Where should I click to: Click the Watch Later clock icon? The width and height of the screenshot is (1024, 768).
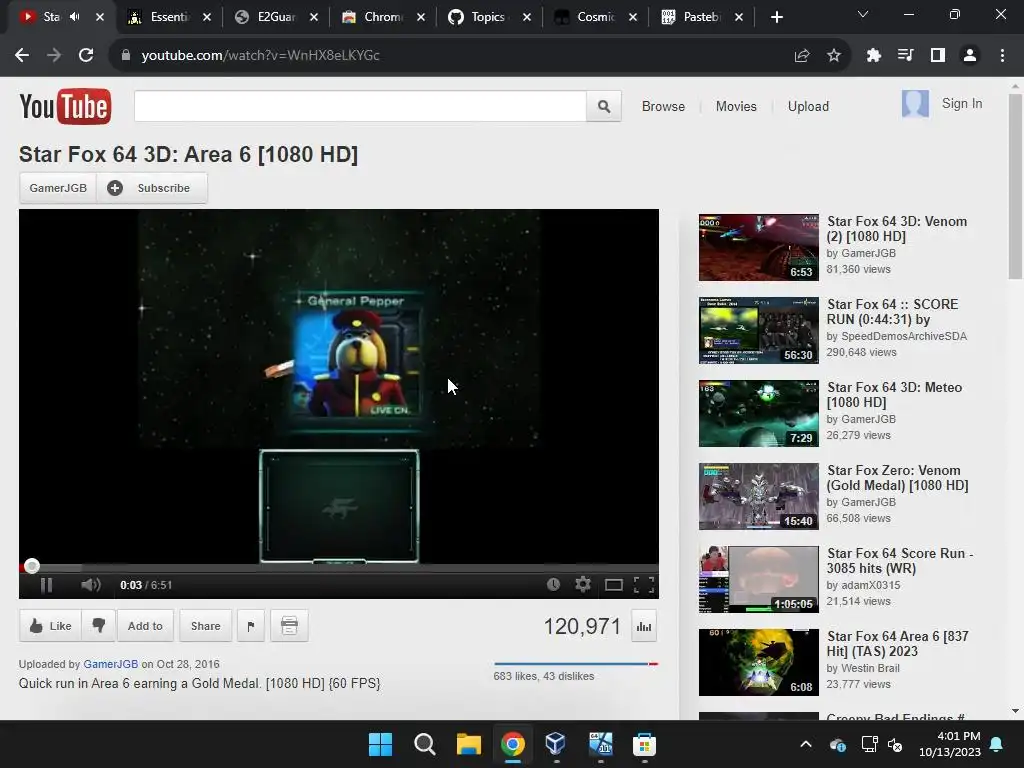pos(553,584)
